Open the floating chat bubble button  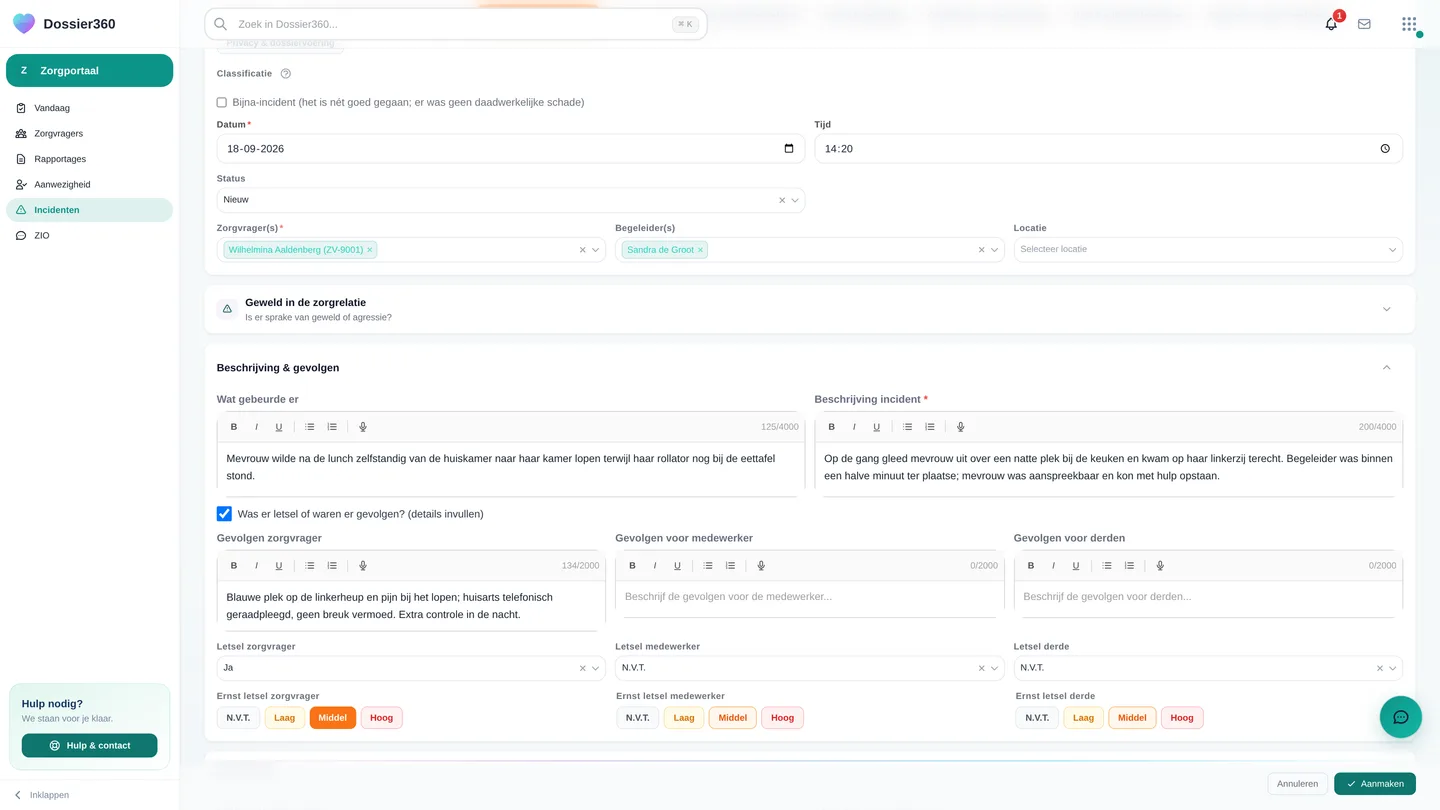tap(1400, 717)
